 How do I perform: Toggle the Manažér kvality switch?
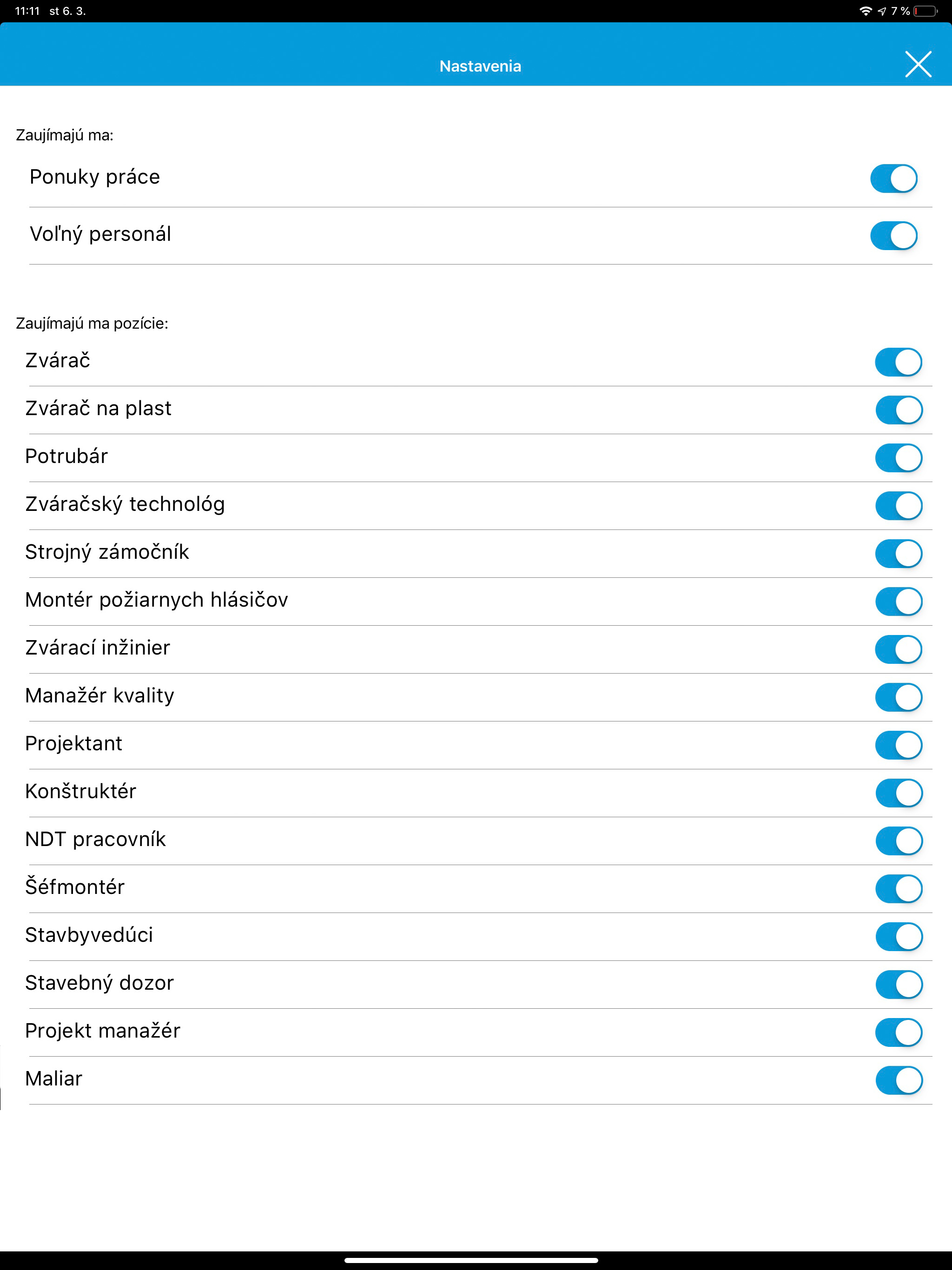(x=899, y=697)
